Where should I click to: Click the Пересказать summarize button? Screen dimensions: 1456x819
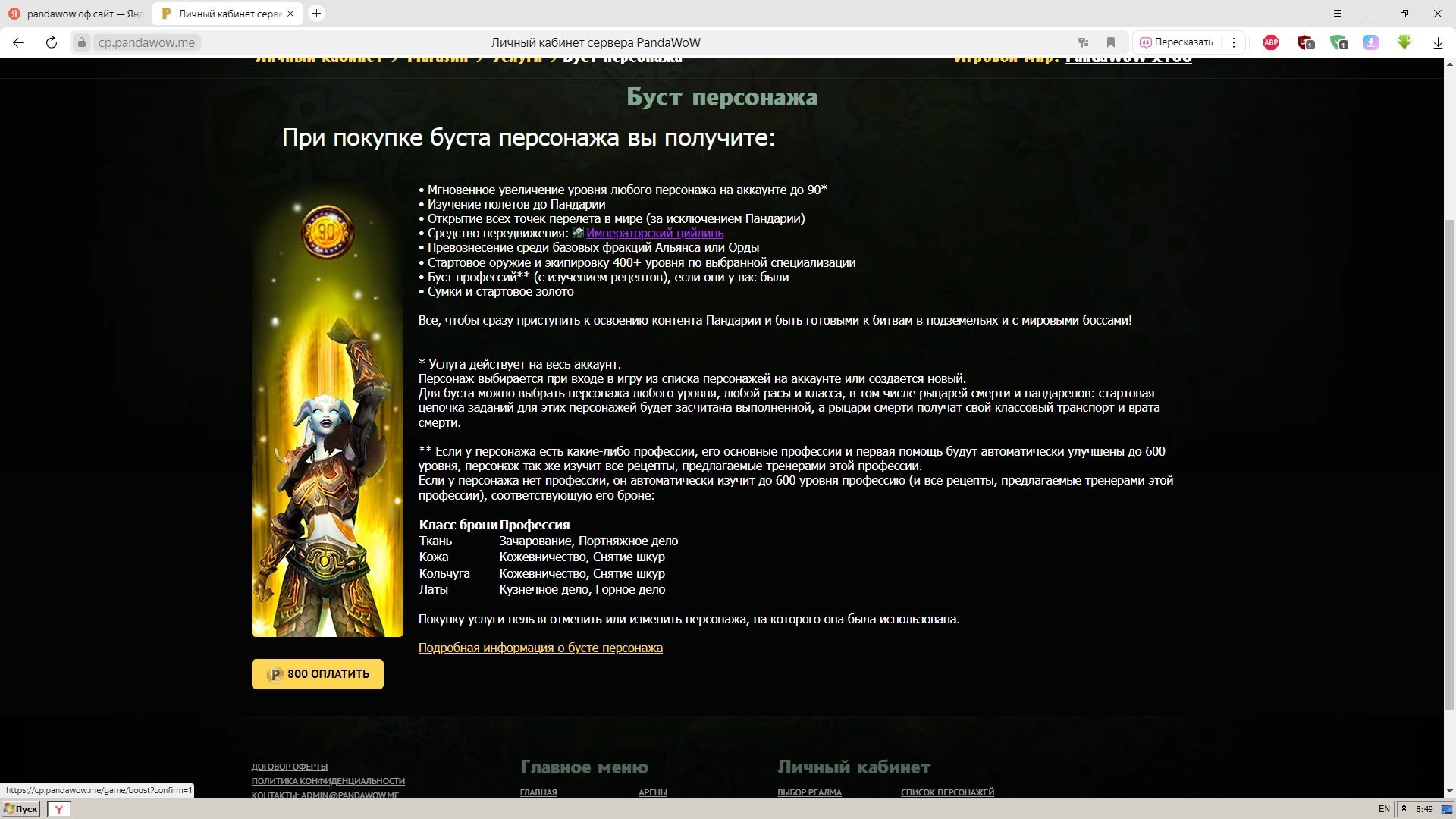[1176, 42]
